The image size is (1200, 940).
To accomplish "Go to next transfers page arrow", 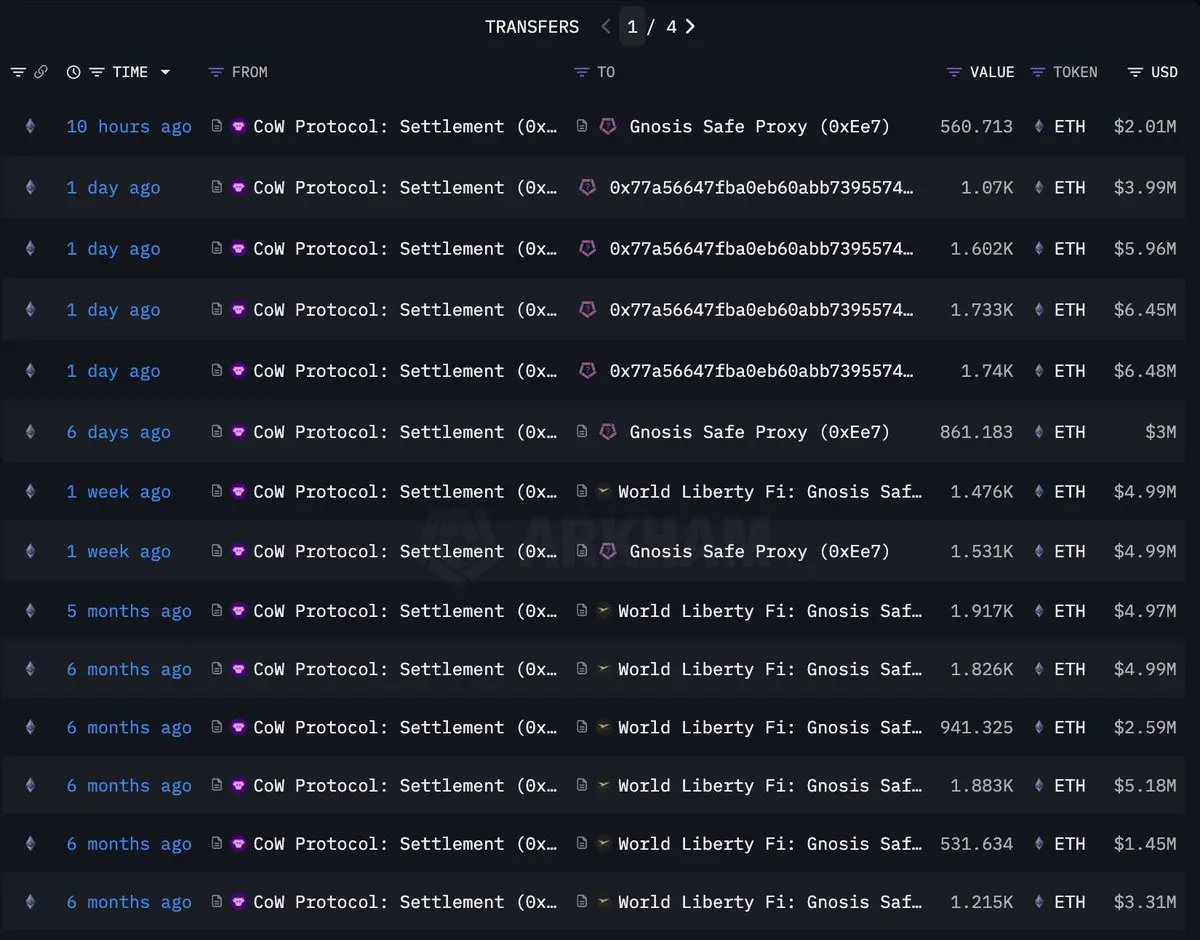I will tap(690, 27).
